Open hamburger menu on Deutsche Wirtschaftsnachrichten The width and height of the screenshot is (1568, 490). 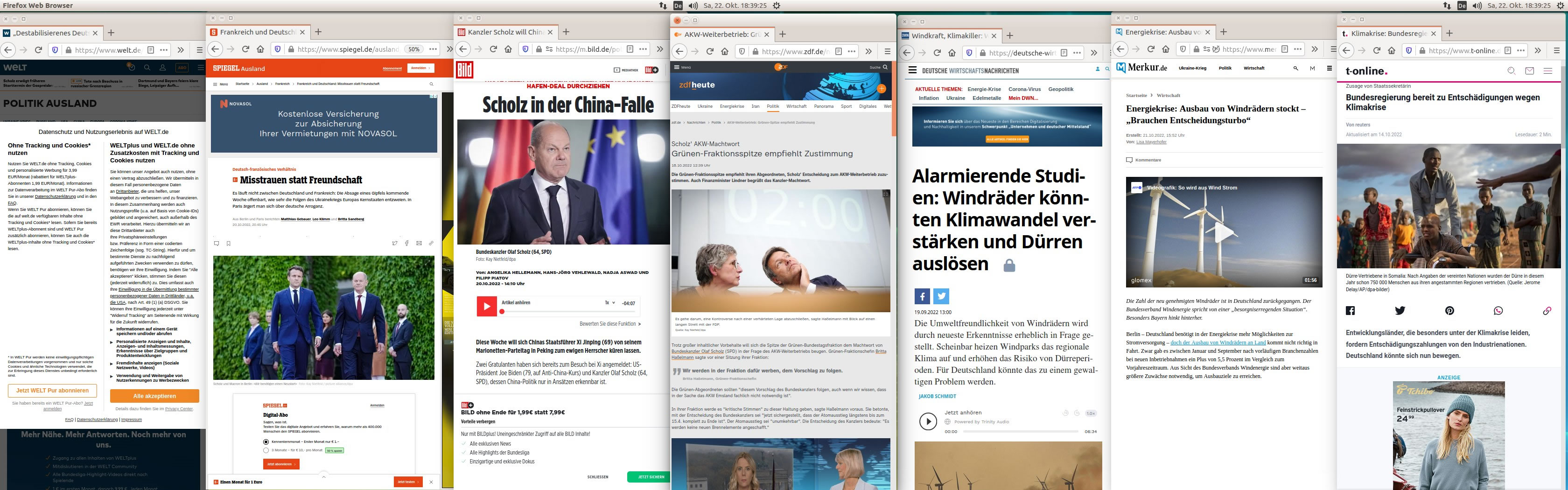pos(912,70)
